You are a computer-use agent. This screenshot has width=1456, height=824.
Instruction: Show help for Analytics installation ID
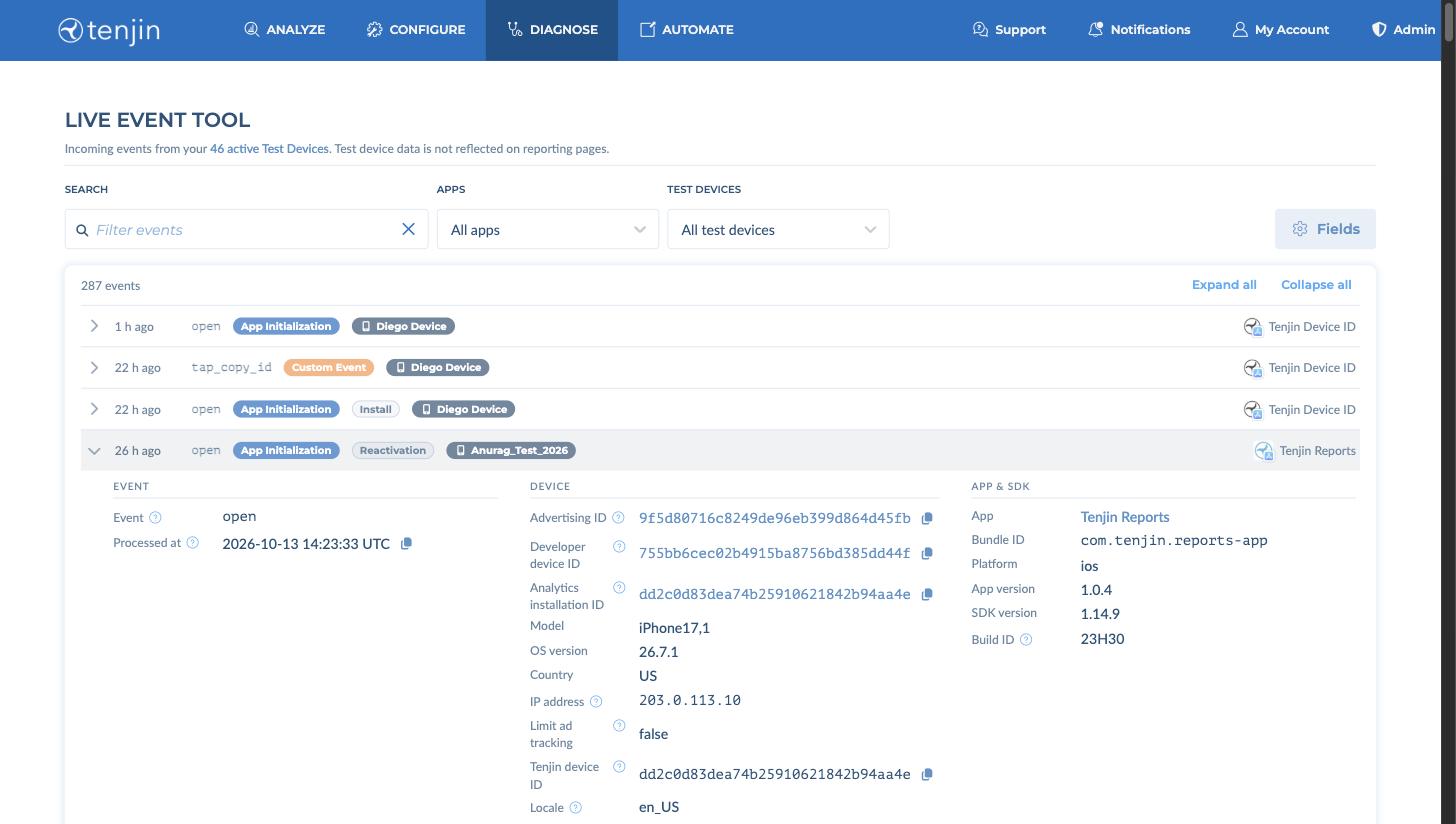[619, 588]
